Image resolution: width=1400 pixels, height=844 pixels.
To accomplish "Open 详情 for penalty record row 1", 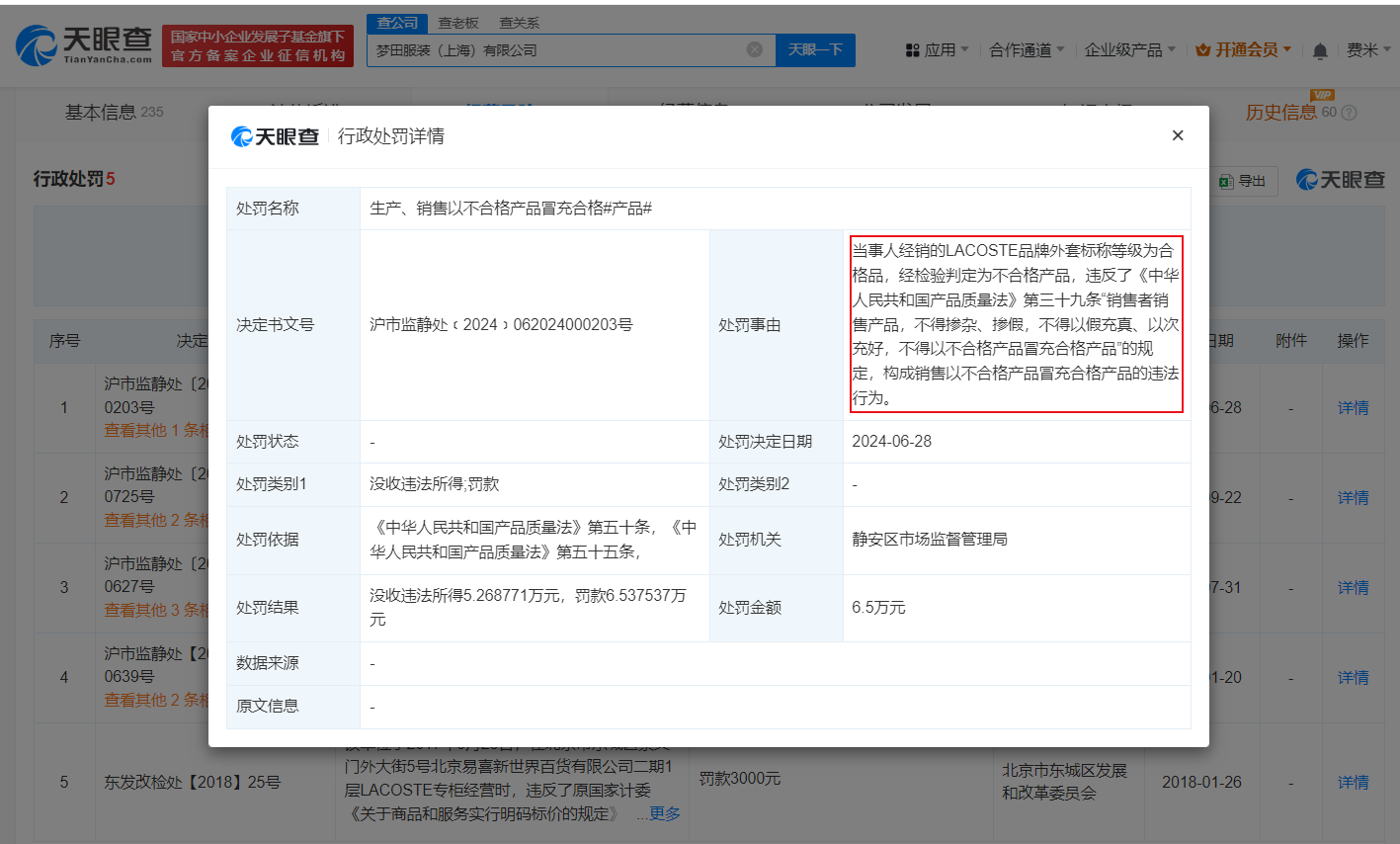I will pyautogui.click(x=1353, y=407).
